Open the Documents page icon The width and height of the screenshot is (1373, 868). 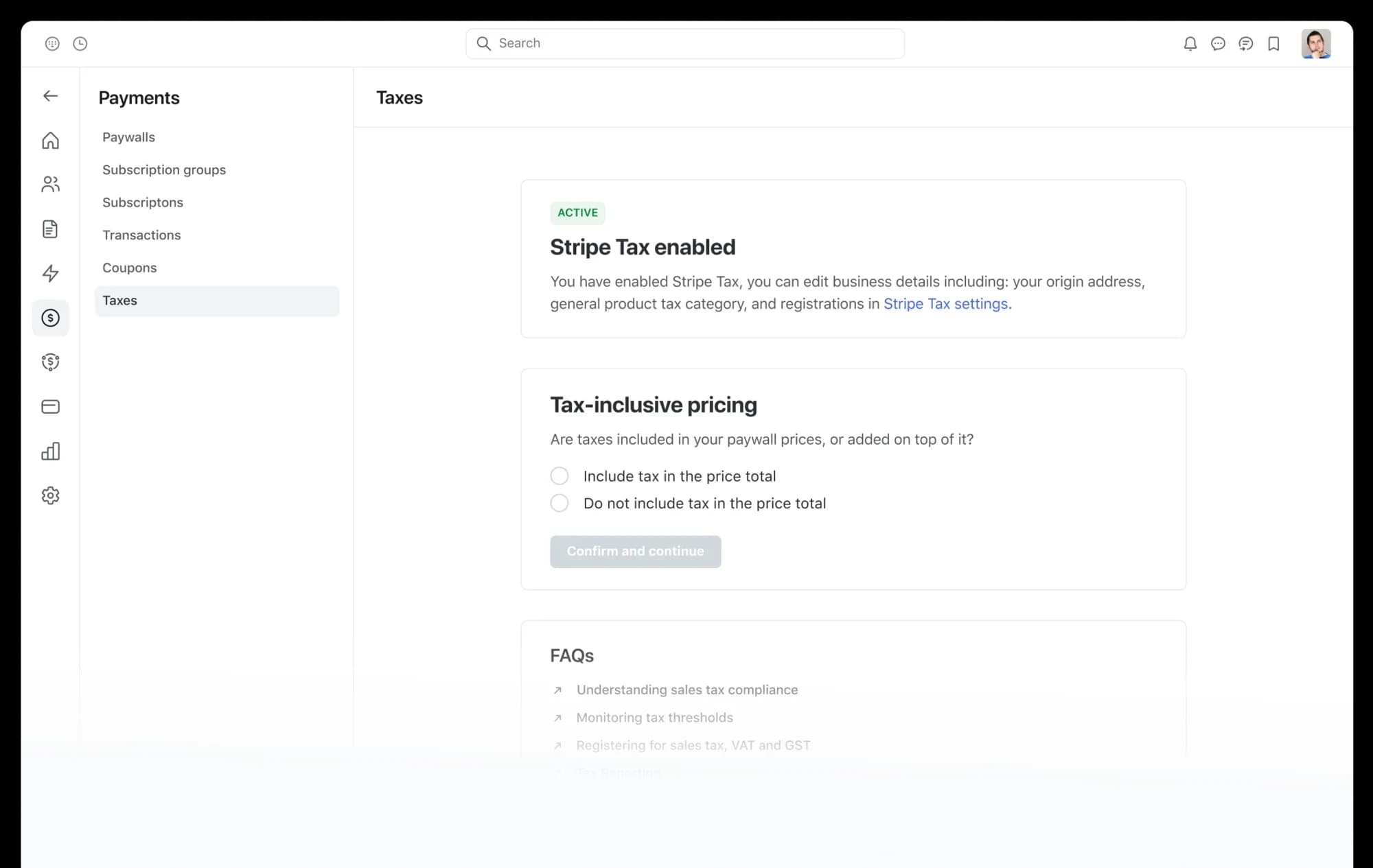tap(50, 229)
